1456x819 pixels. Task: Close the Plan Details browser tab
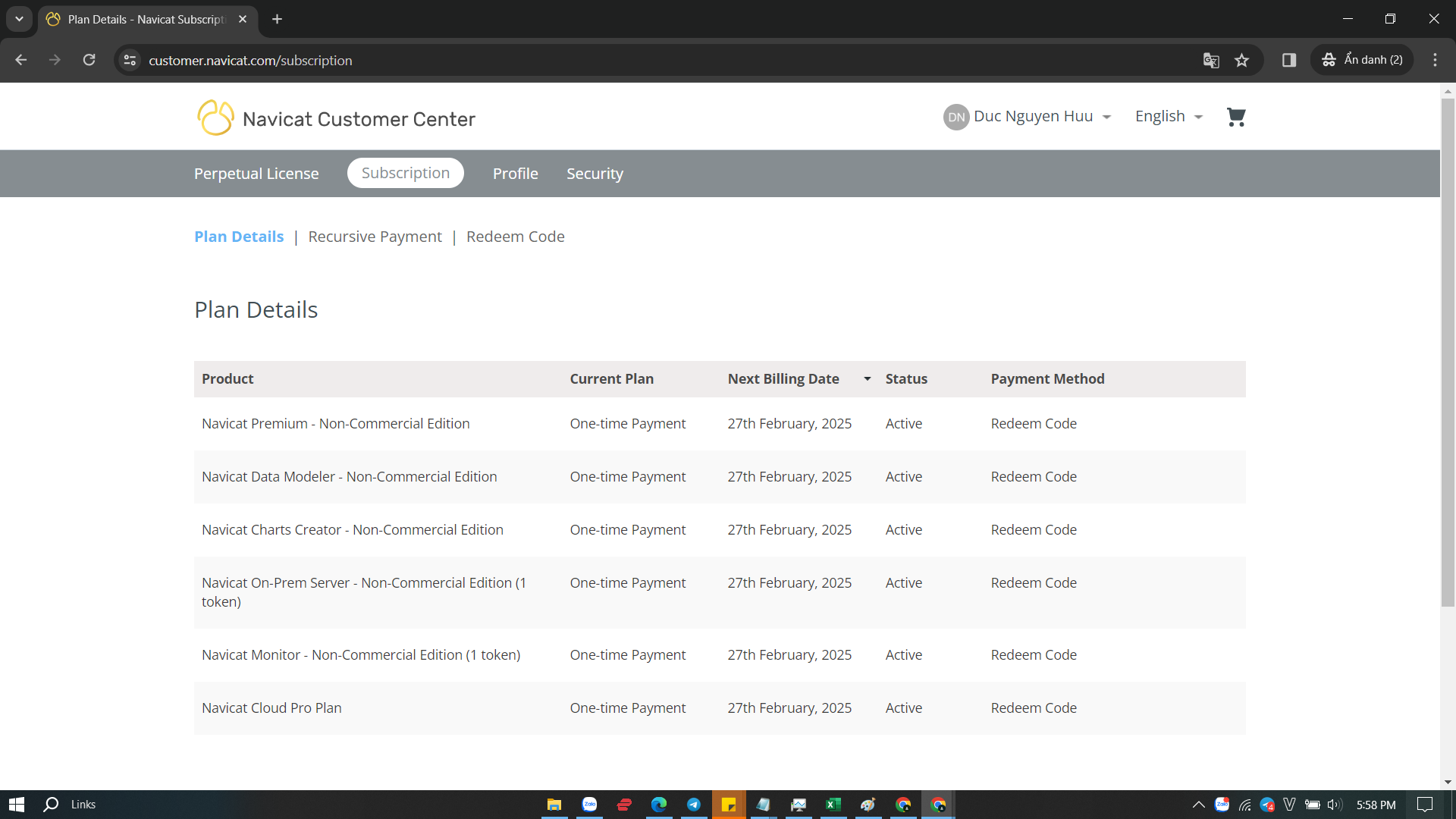tap(243, 19)
